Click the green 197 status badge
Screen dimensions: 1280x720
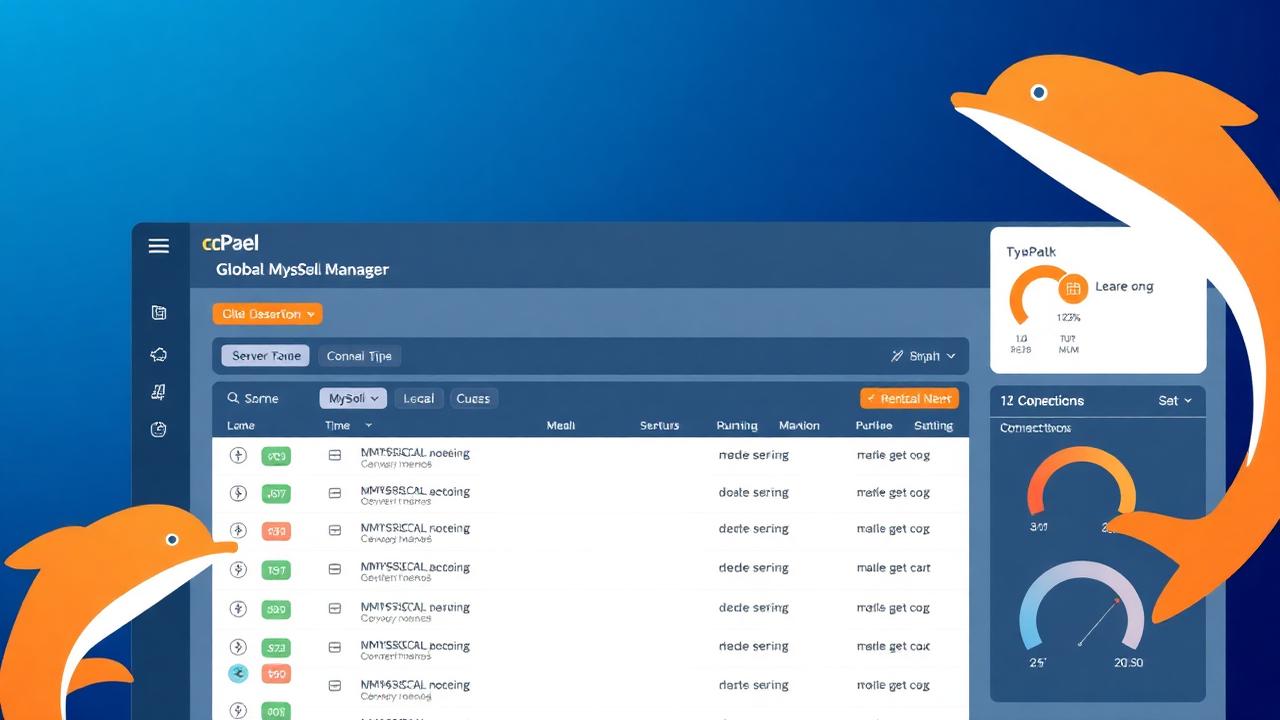coord(276,570)
